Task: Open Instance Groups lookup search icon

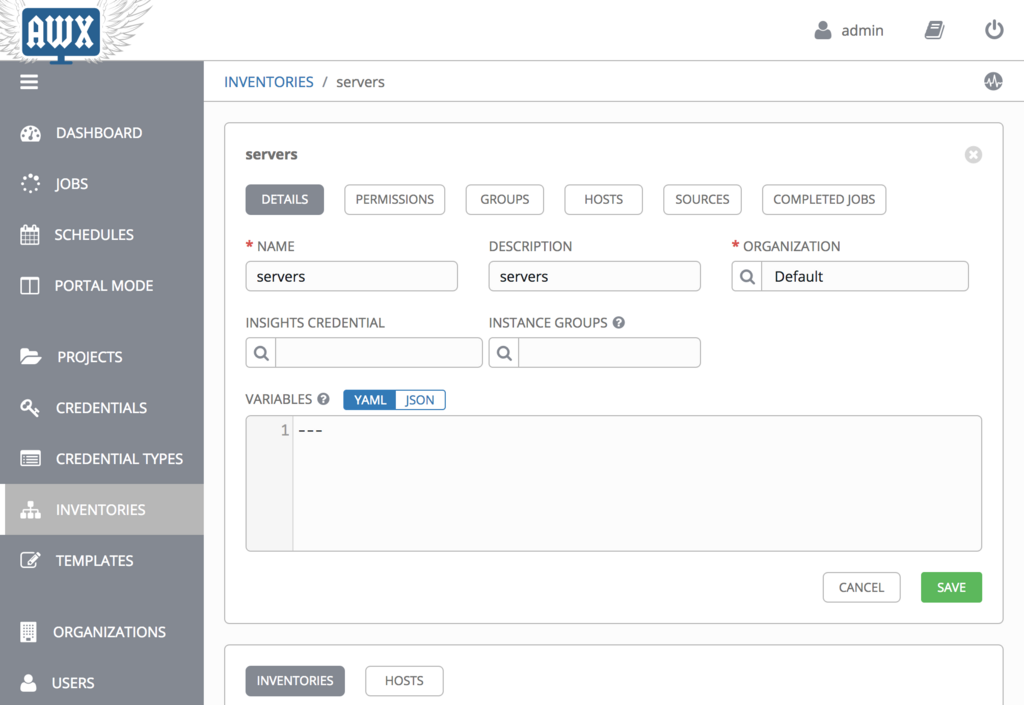Action: [504, 353]
